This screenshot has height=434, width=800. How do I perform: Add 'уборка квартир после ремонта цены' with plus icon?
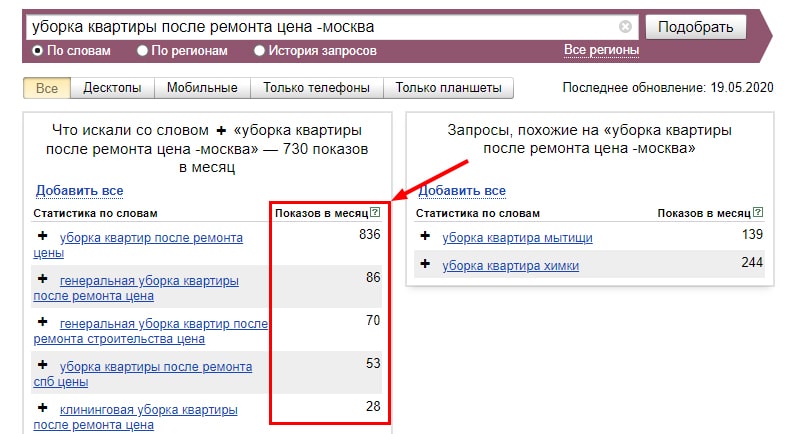pos(43,236)
